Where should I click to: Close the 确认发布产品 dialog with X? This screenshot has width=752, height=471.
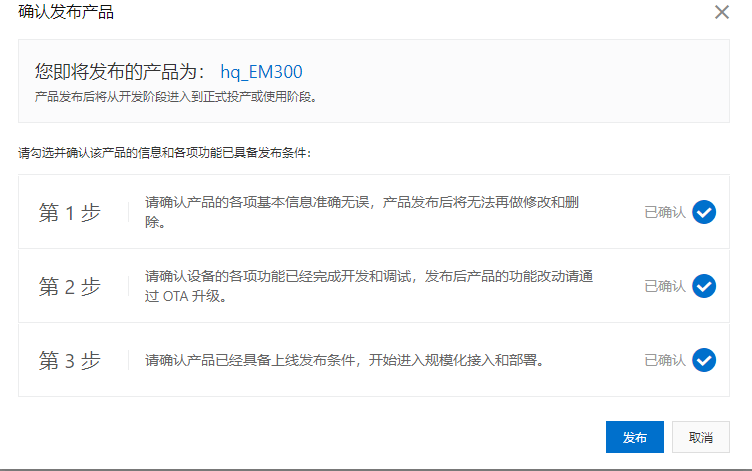[722, 12]
